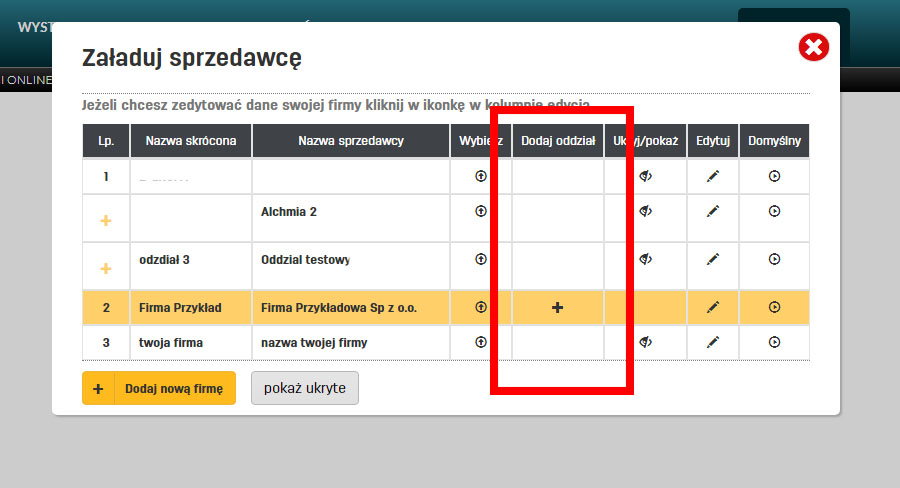Screen dimensions: 900x488
Task: Choose Firma Przykładowa Sp z o.o. Wybierz icon
Action: pos(481,307)
